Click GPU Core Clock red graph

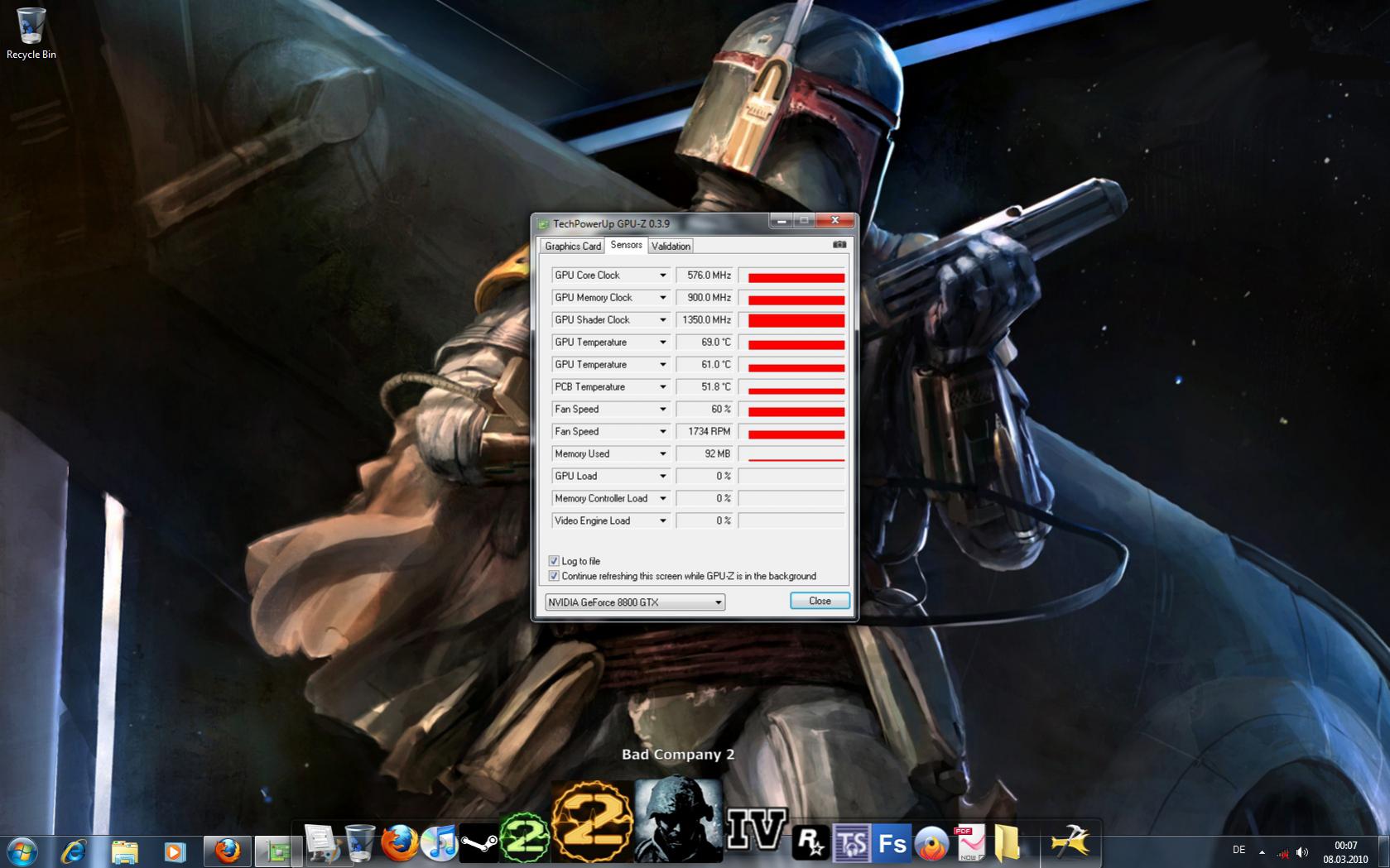(791, 276)
